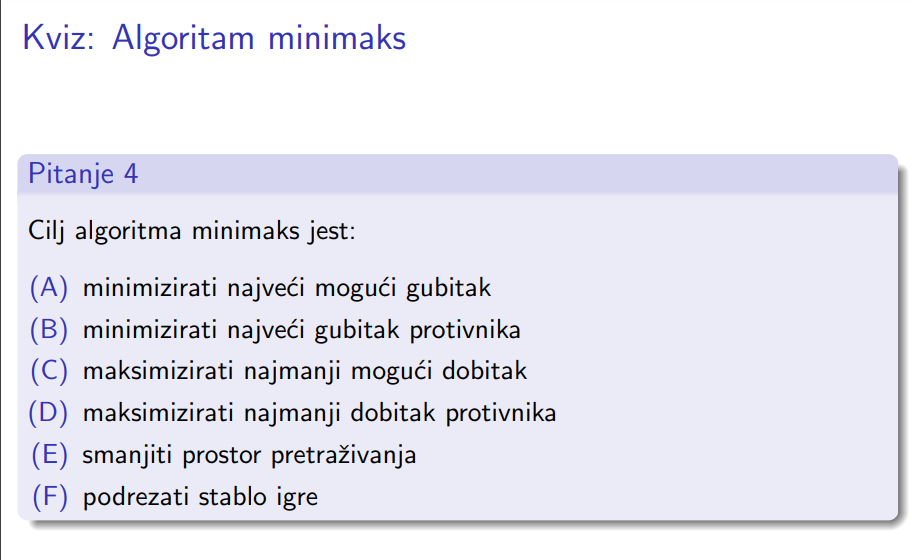This screenshot has height=560, width=912.
Task: Choose option (E) label
Action: click(x=49, y=455)
